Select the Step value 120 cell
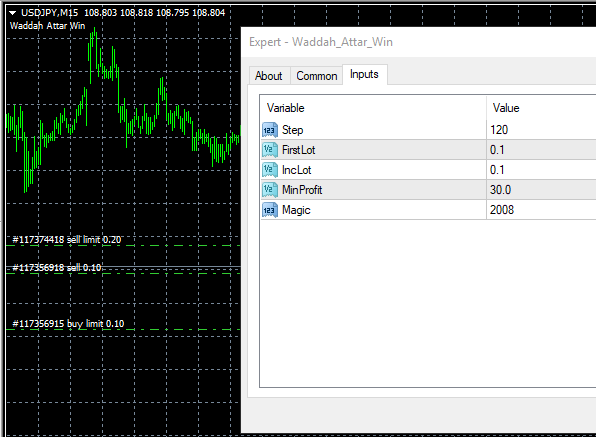This screenshot has width=596, height=437. tap(541, 130)
